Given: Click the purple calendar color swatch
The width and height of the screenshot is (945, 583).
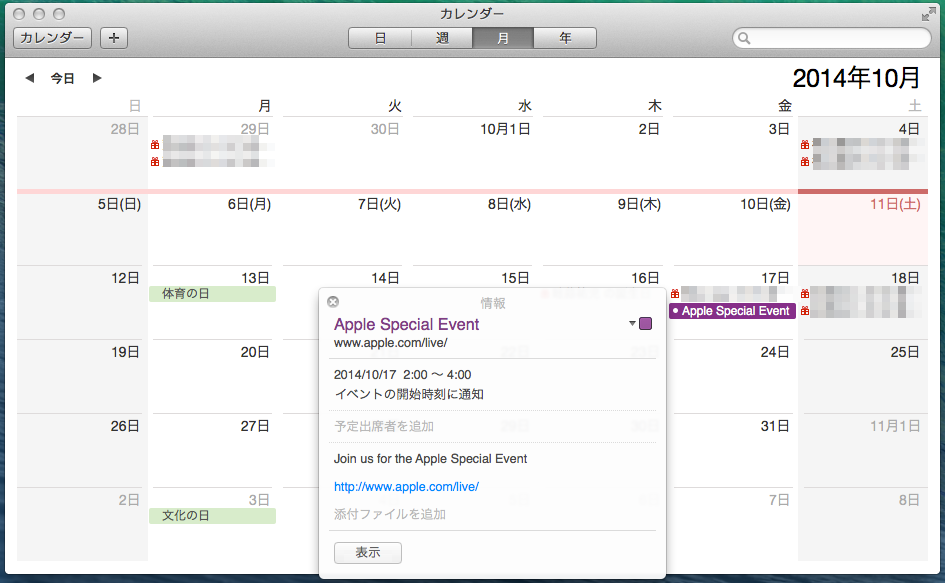Looking at the screenshot, I should 645,324.
